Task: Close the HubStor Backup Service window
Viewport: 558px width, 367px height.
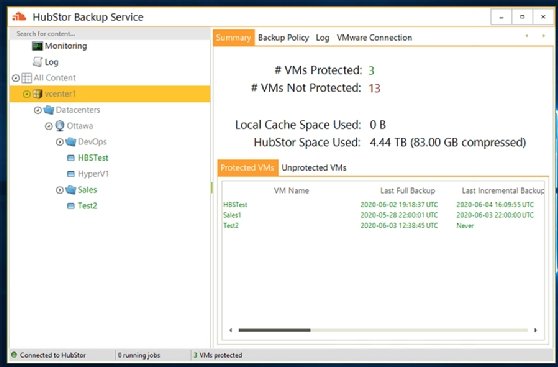Action: 543,17
